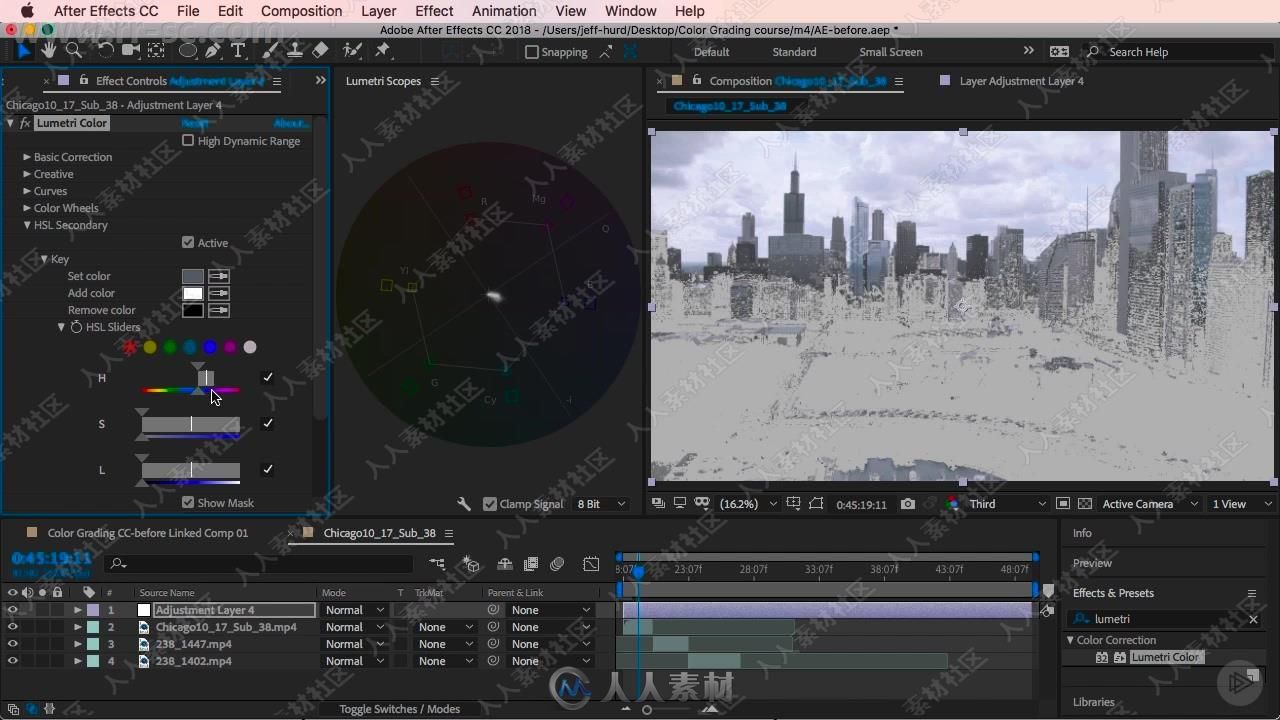
Task: Select the Pen tool
Action: (x=213, y=50)
